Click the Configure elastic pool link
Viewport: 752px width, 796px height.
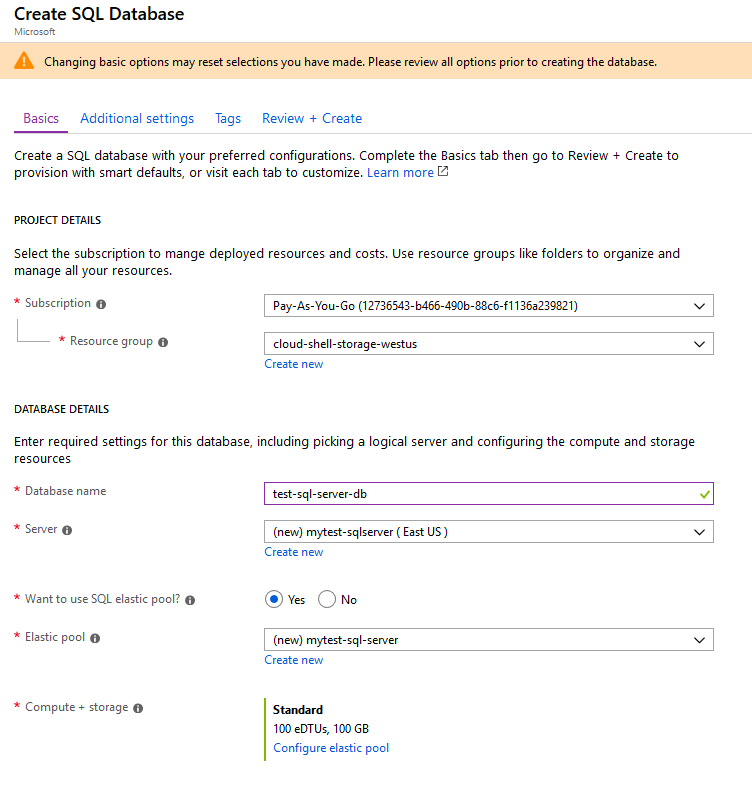click(x=331, y=748)
